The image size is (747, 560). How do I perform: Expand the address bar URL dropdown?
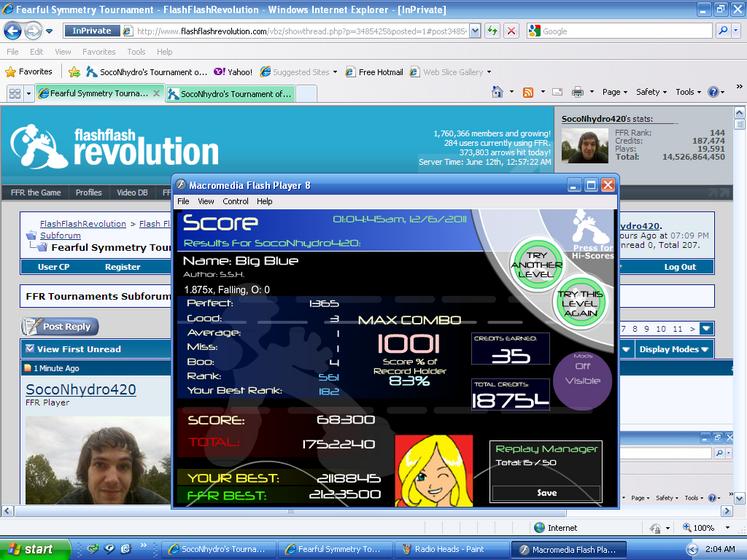[x=474, y=31]
